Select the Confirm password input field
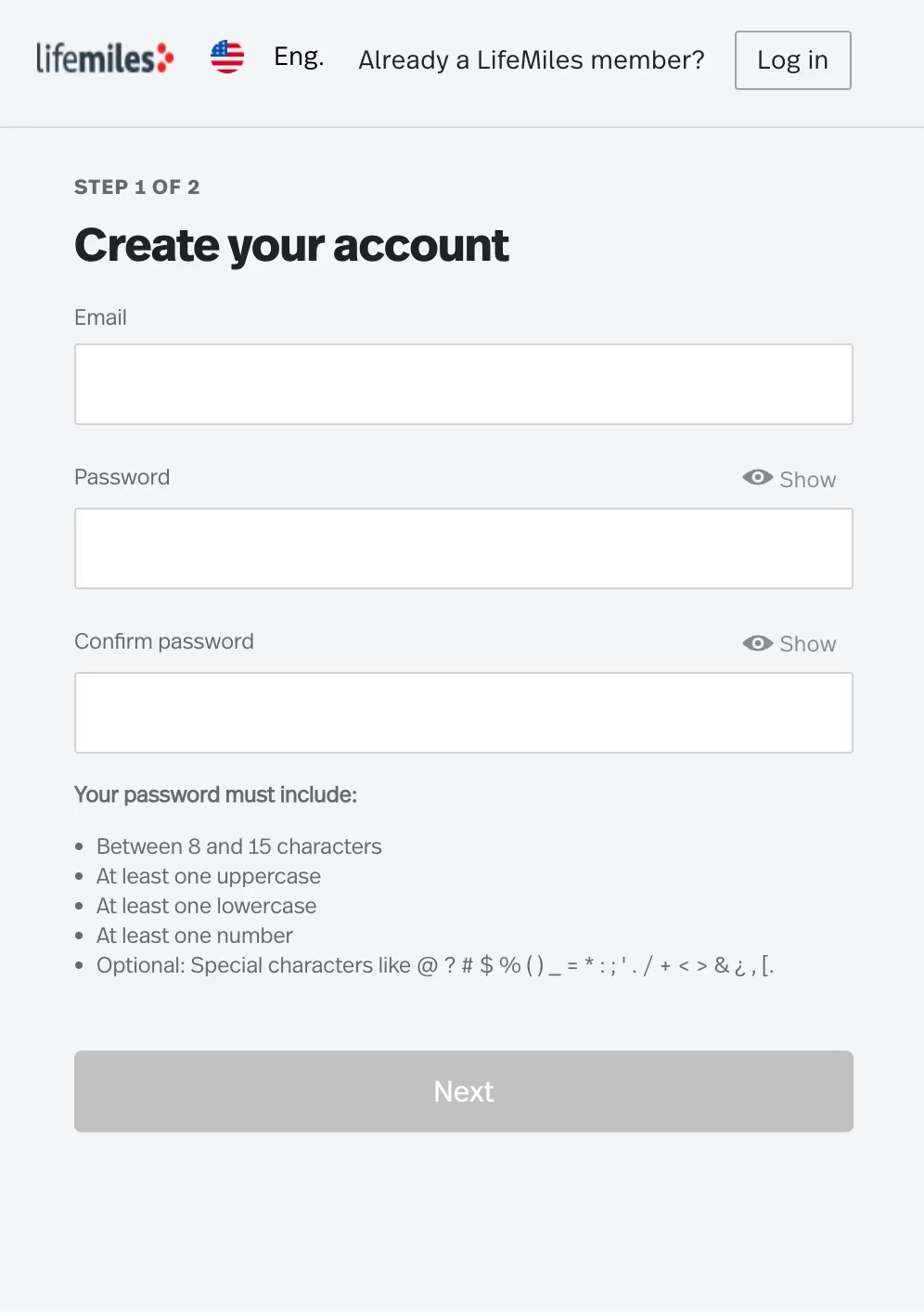924x1316 pixels. 464,713
